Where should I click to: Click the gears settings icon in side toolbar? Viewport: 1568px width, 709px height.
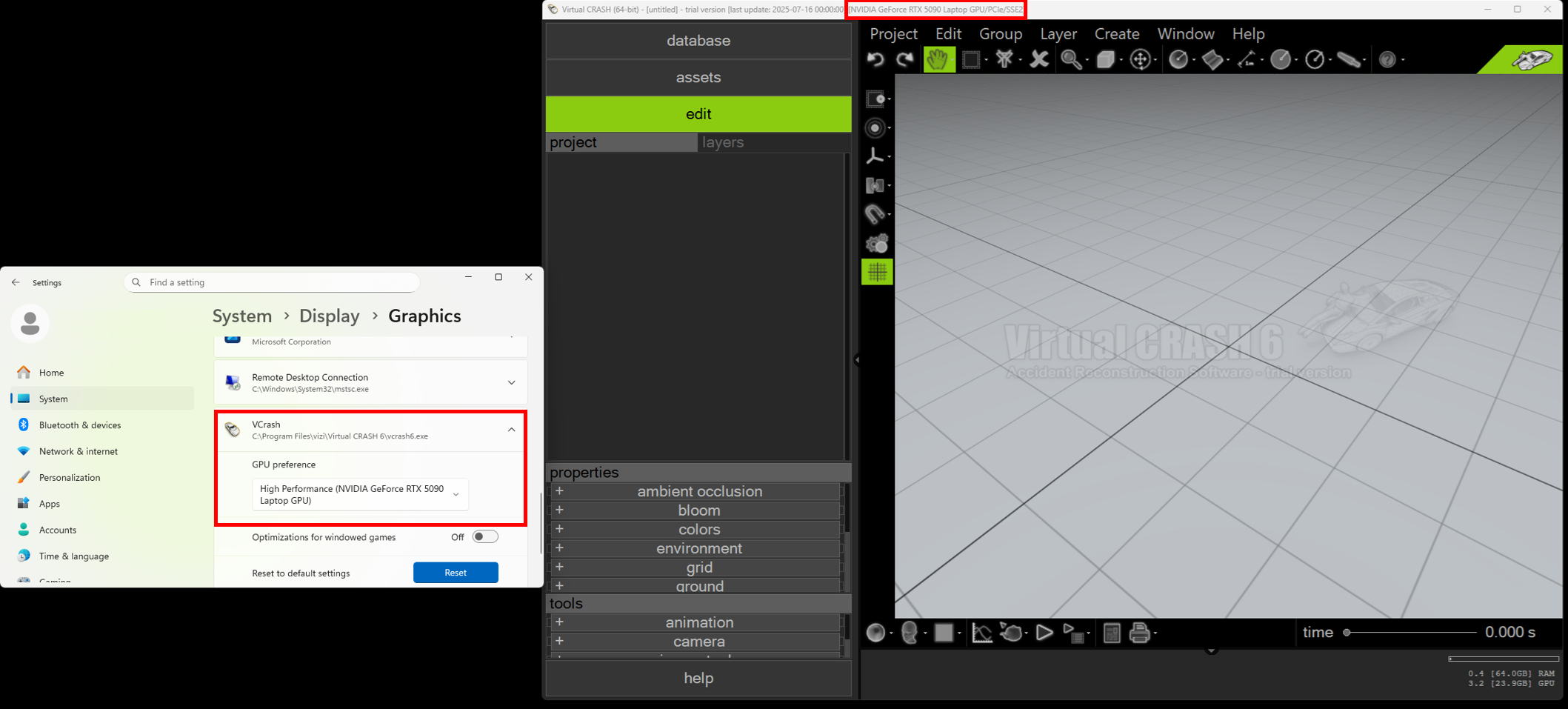877,243
